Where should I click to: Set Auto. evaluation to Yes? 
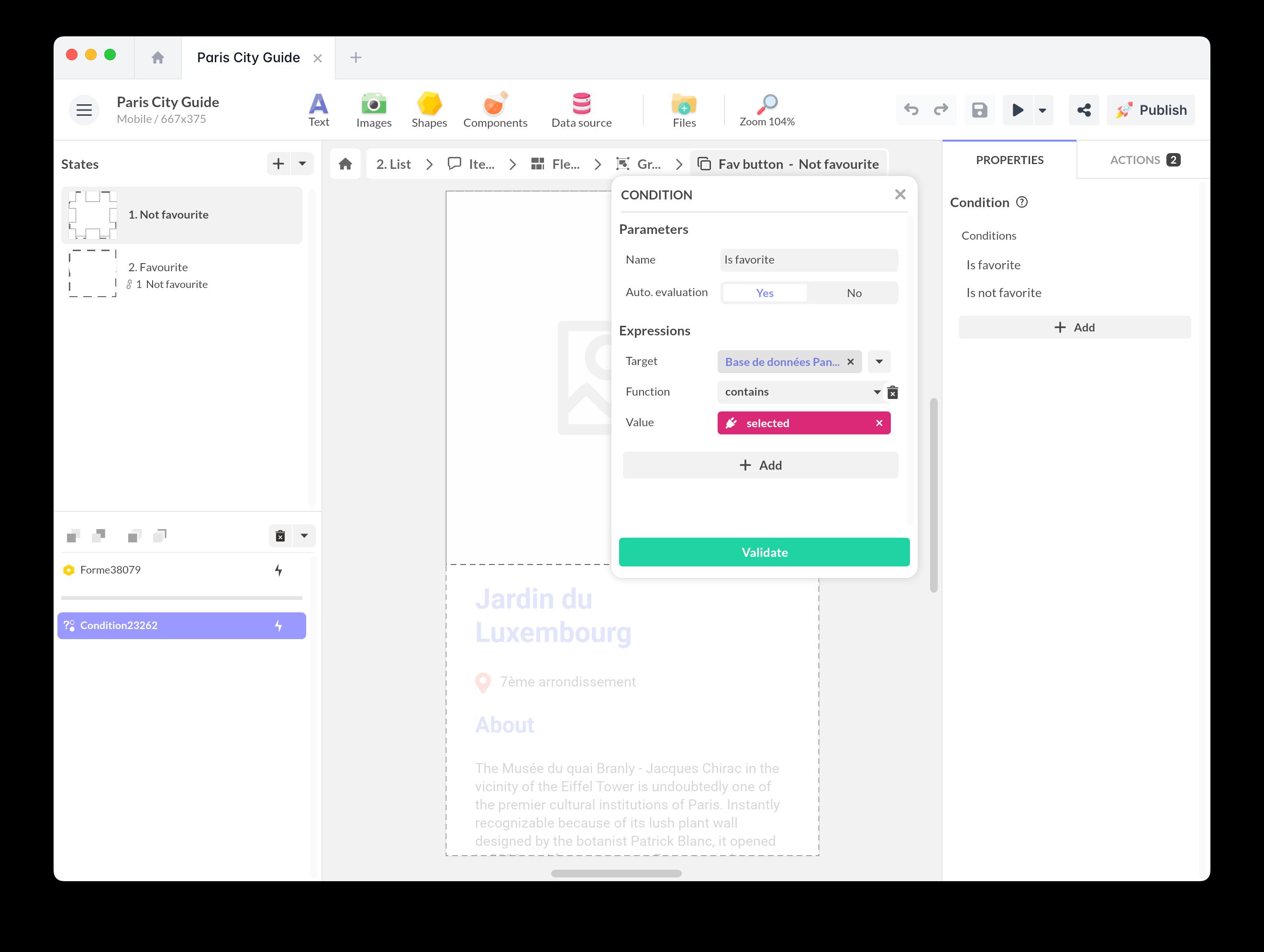[765, 293]
